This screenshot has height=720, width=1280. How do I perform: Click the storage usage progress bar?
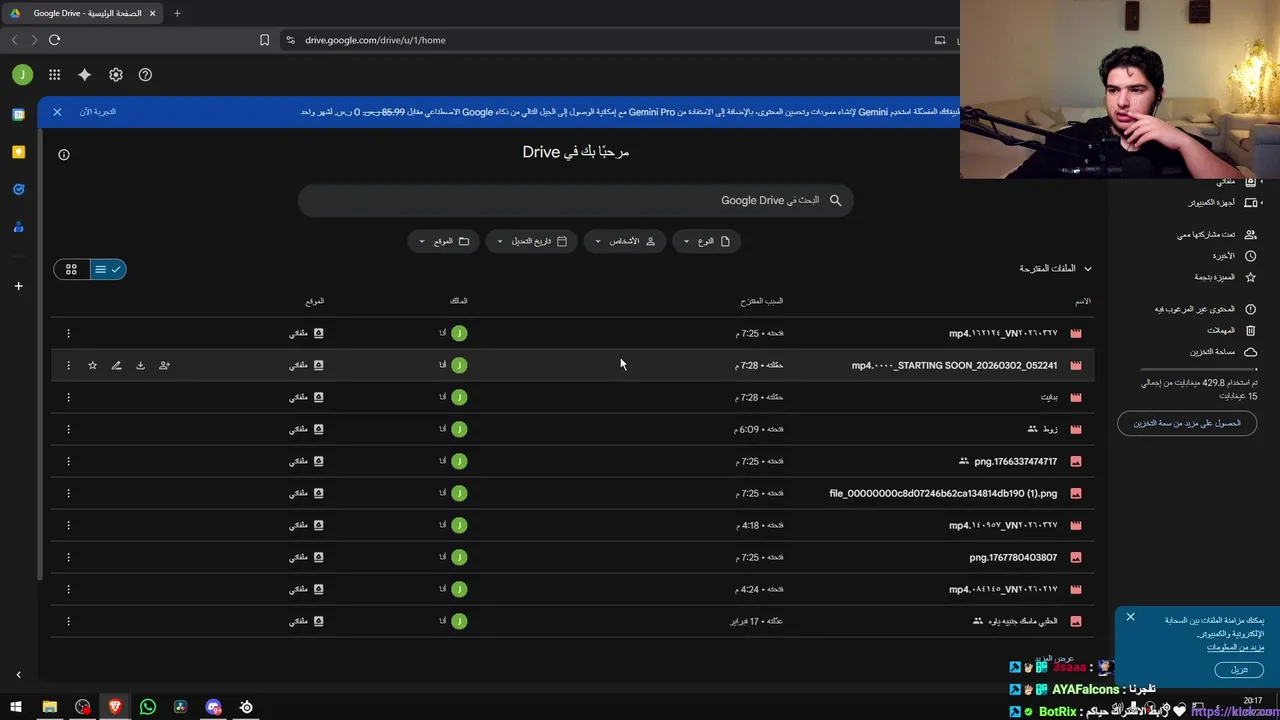tap(1199, 370)
